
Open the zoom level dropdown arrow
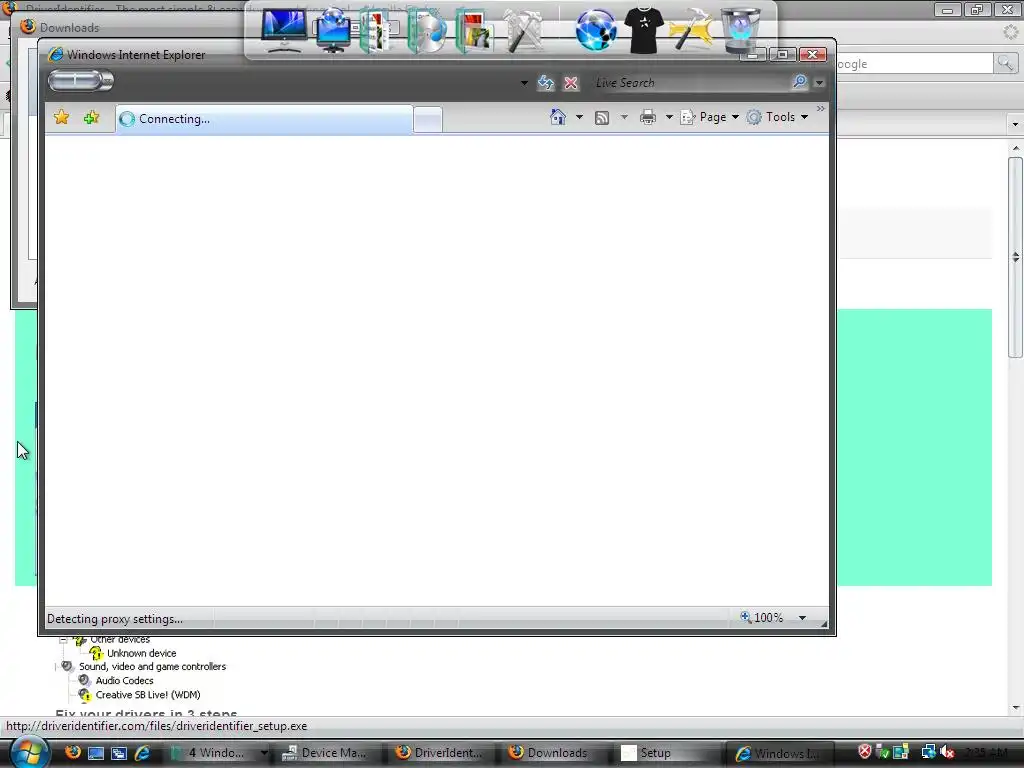(x=802, y=618)
